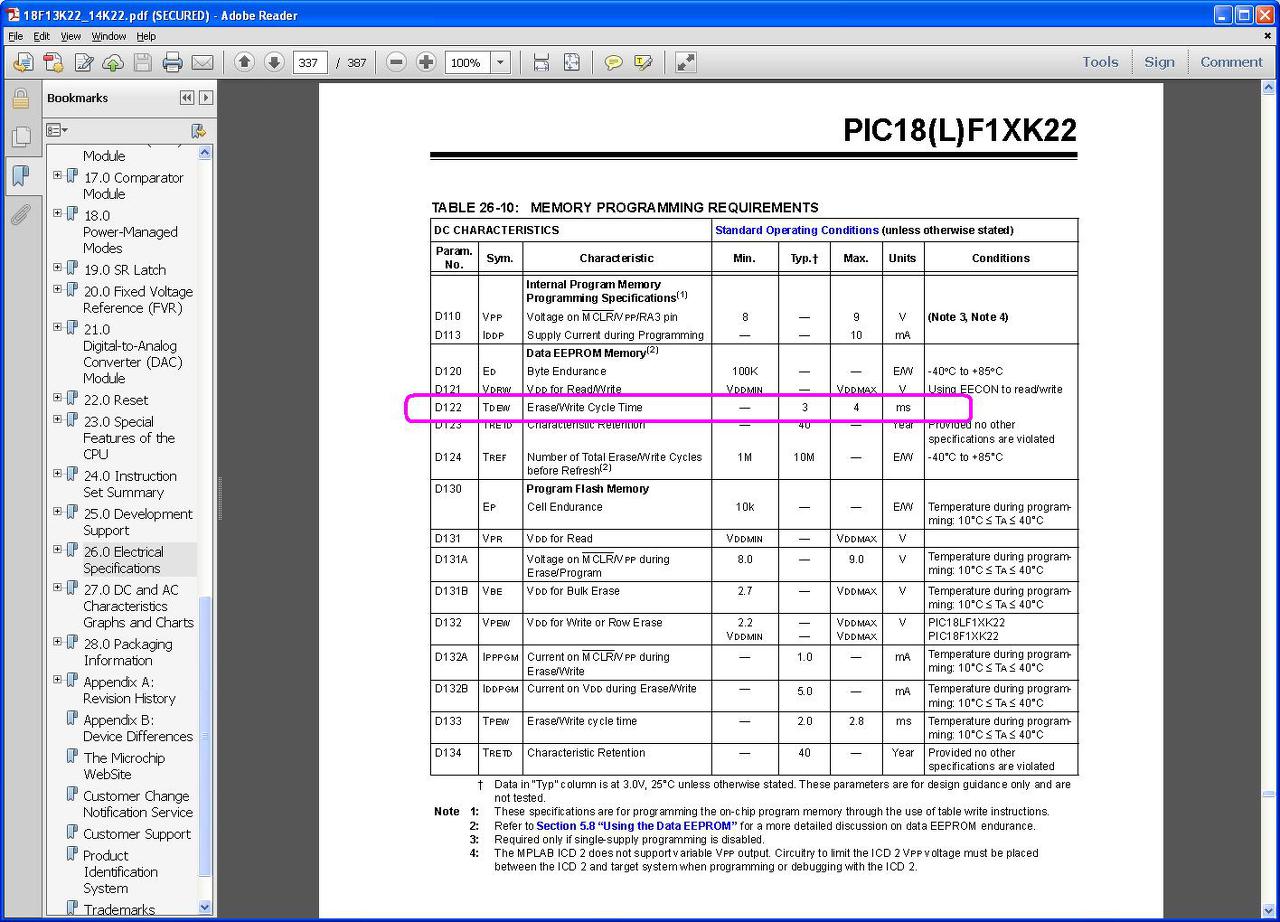
Task: Open the File menu
Action: [x=15, y=36]
